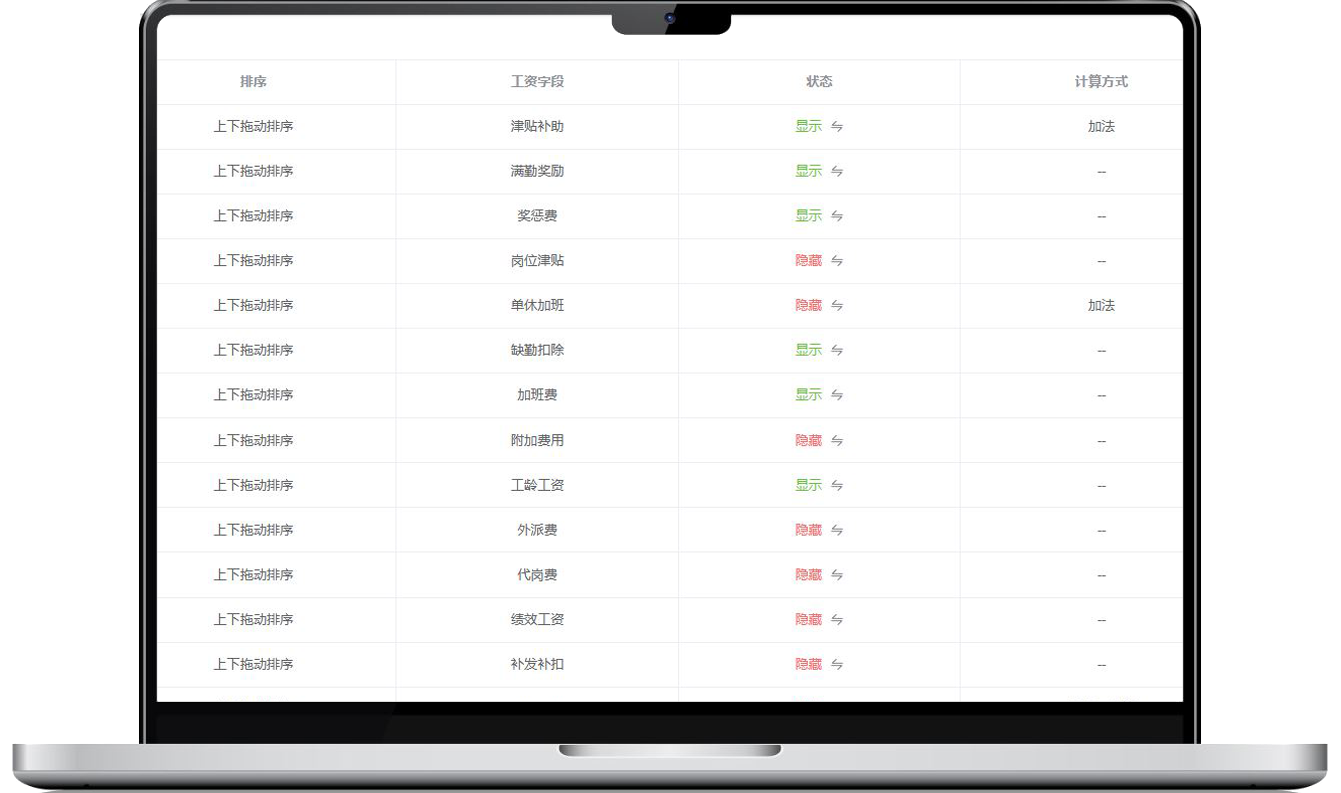1341x793 pixels.
Task: Click 上下拖动排序 in the 加班费 row
Action: pyautogui.click(x=253, y=396)
